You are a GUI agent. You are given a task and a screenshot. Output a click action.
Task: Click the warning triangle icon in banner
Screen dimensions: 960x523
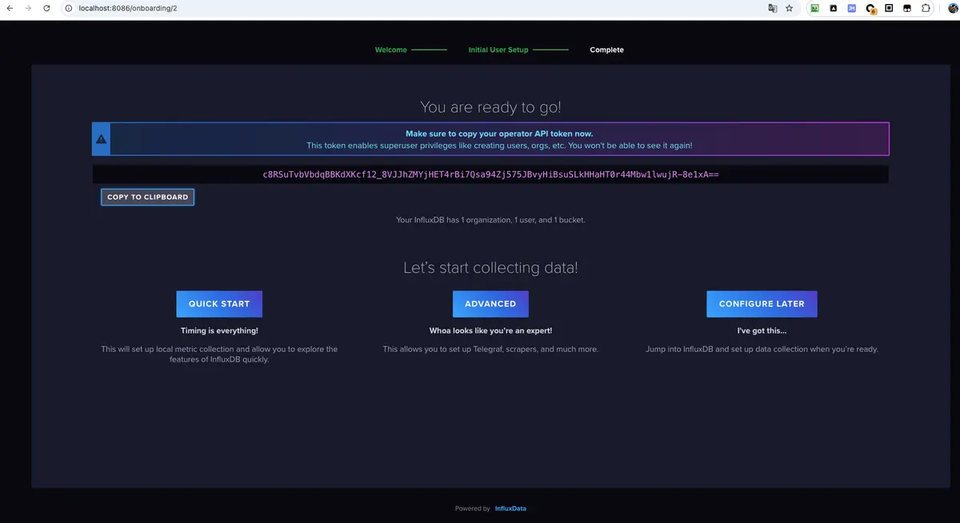(x=101, y=139)
